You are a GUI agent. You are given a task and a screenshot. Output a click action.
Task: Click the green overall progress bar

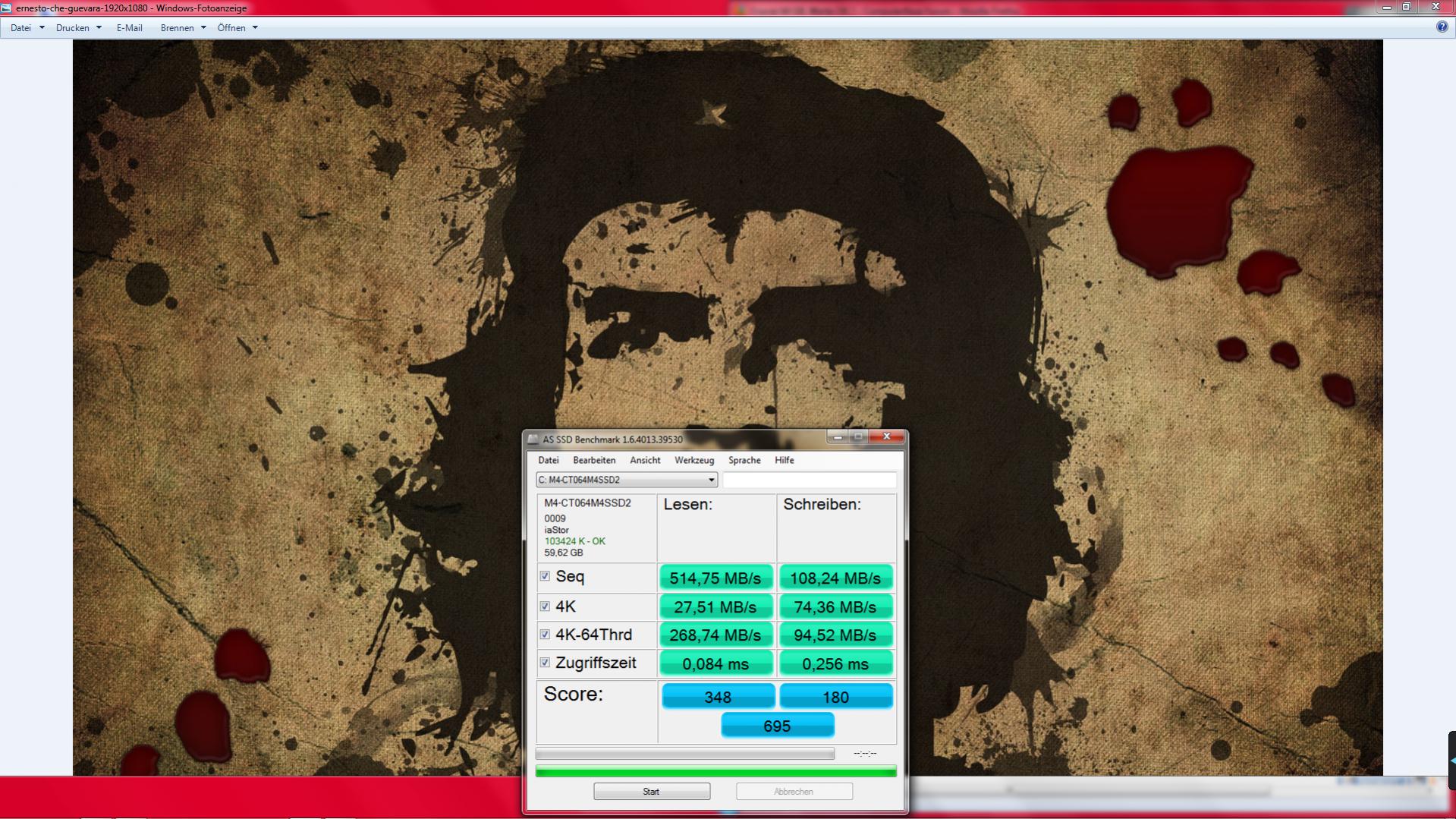click(715, 772)
